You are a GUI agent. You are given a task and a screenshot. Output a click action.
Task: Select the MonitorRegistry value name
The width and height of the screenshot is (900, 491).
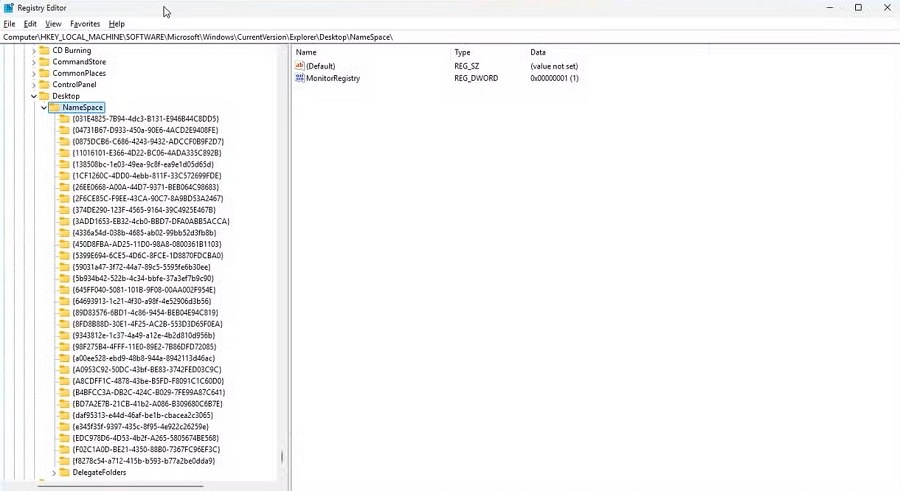tap(333, 78)
